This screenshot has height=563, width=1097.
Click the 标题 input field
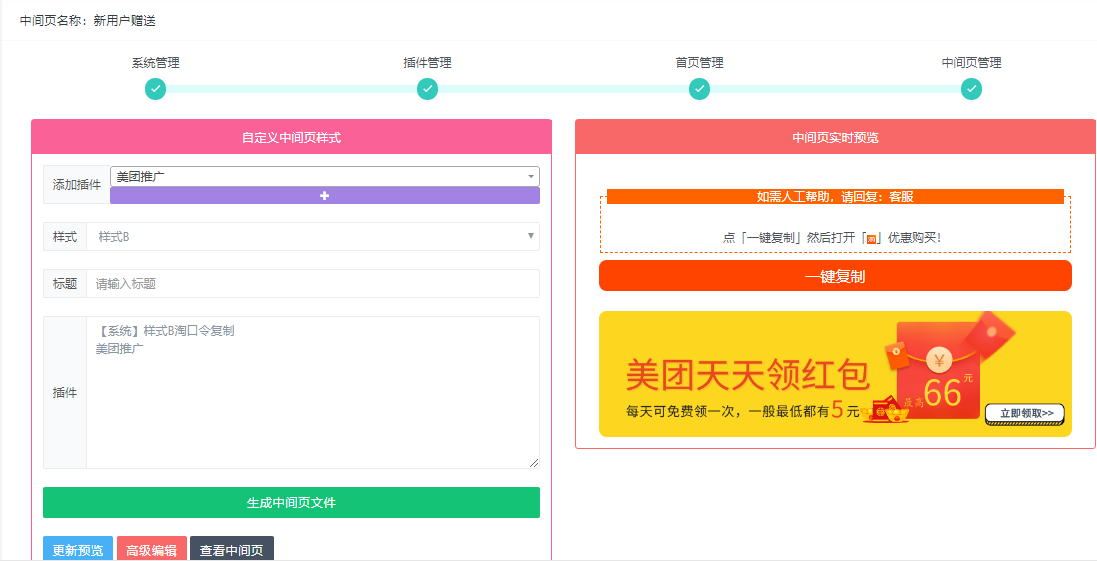313,283
